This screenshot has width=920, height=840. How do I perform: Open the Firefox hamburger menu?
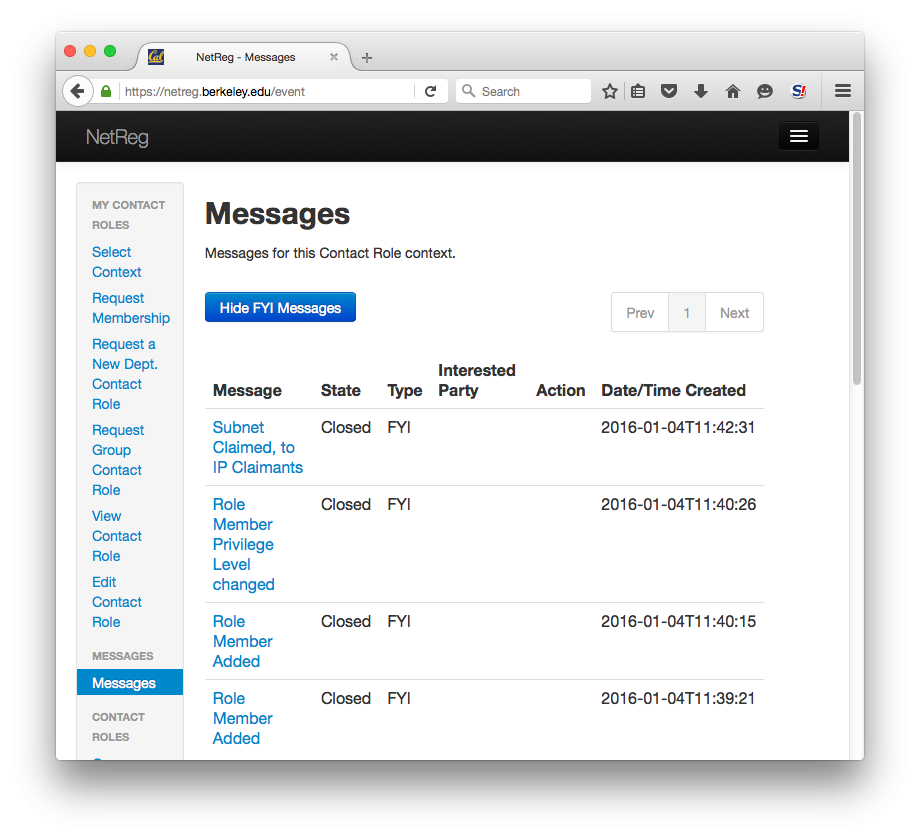843,91
